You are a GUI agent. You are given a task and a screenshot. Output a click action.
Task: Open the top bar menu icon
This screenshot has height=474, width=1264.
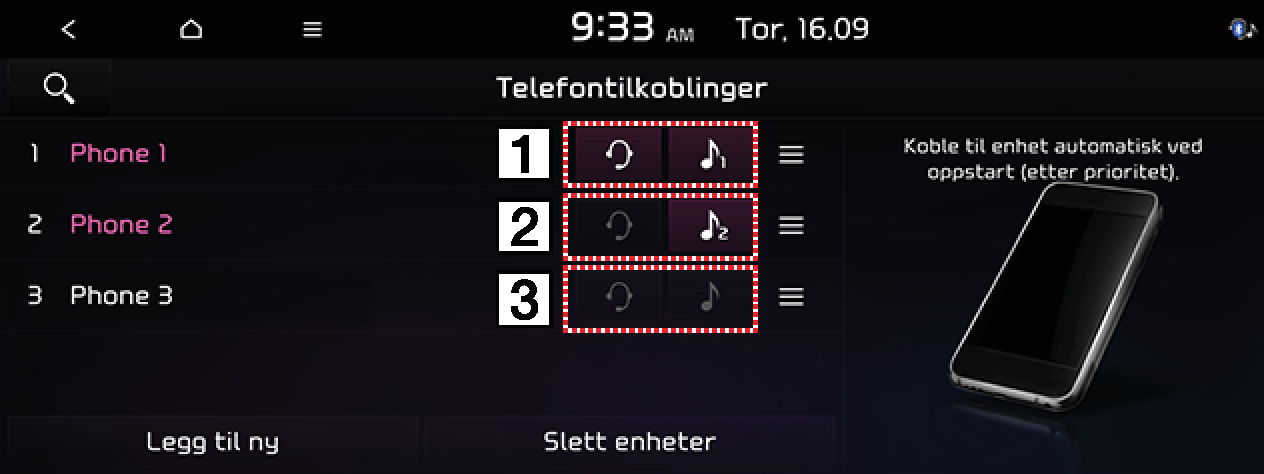[312, 30]
